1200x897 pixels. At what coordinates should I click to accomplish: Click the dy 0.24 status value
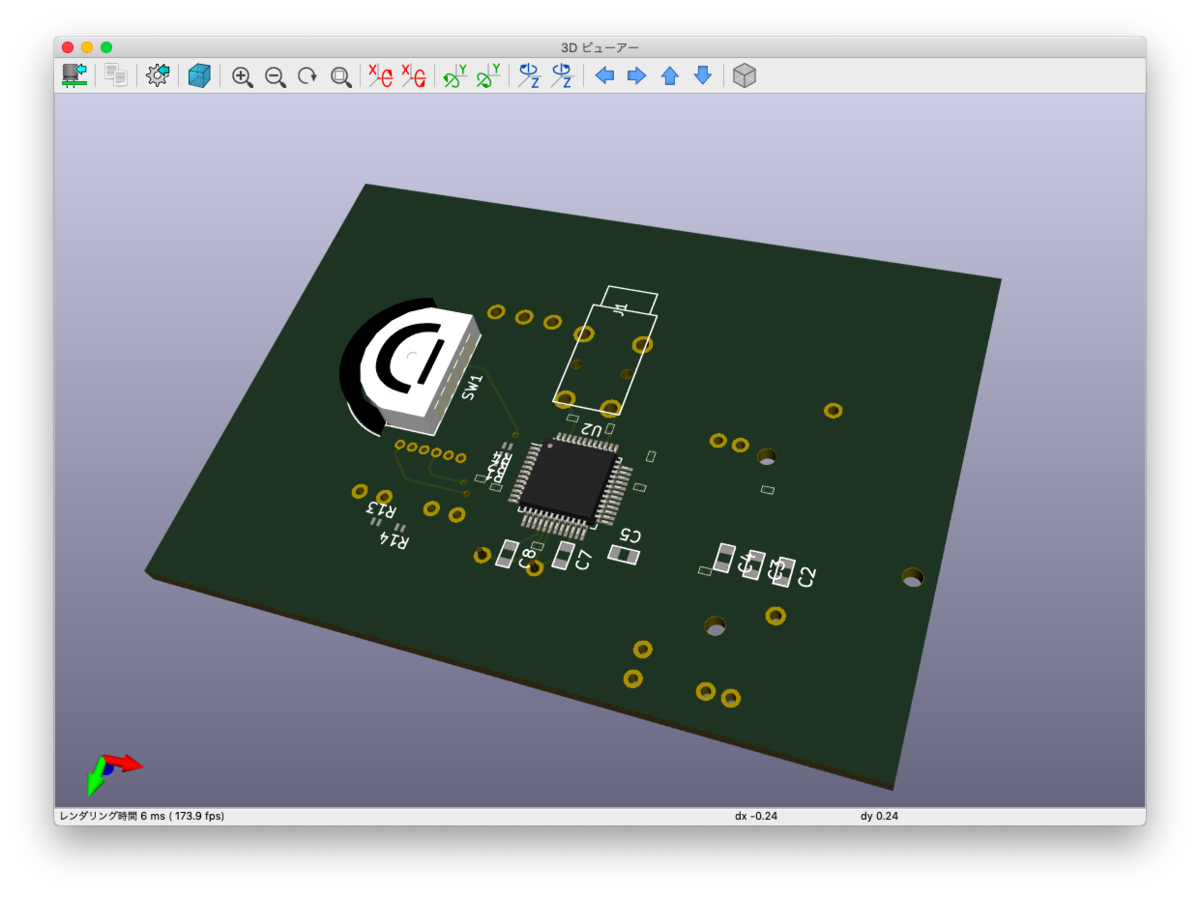point(879,816)
